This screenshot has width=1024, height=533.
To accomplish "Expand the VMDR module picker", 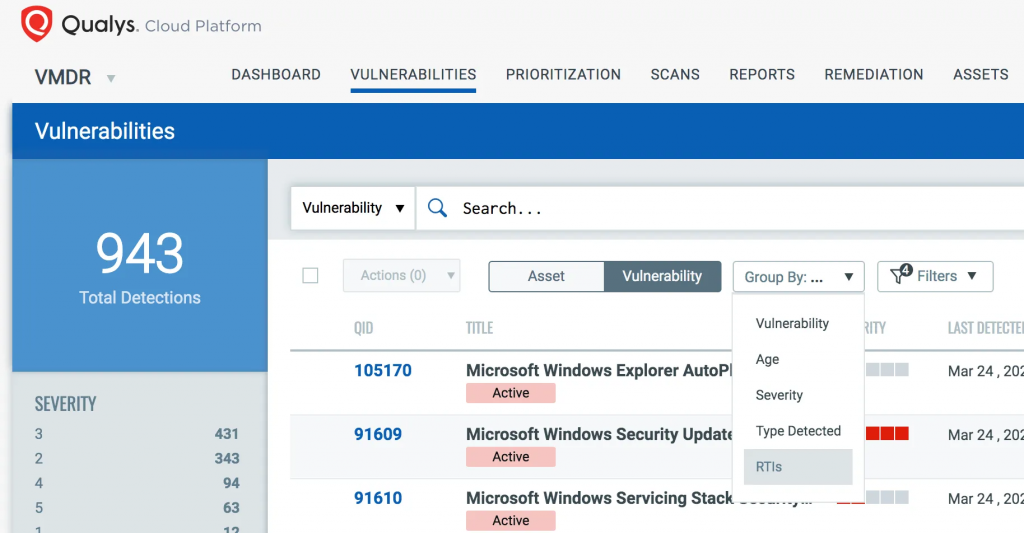I will 111,78.
